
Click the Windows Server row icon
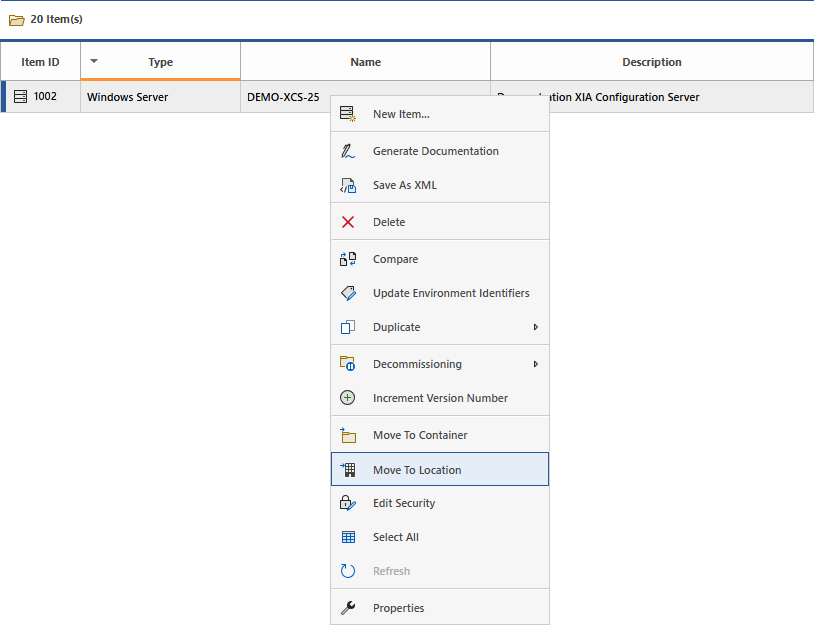(21, 97)
